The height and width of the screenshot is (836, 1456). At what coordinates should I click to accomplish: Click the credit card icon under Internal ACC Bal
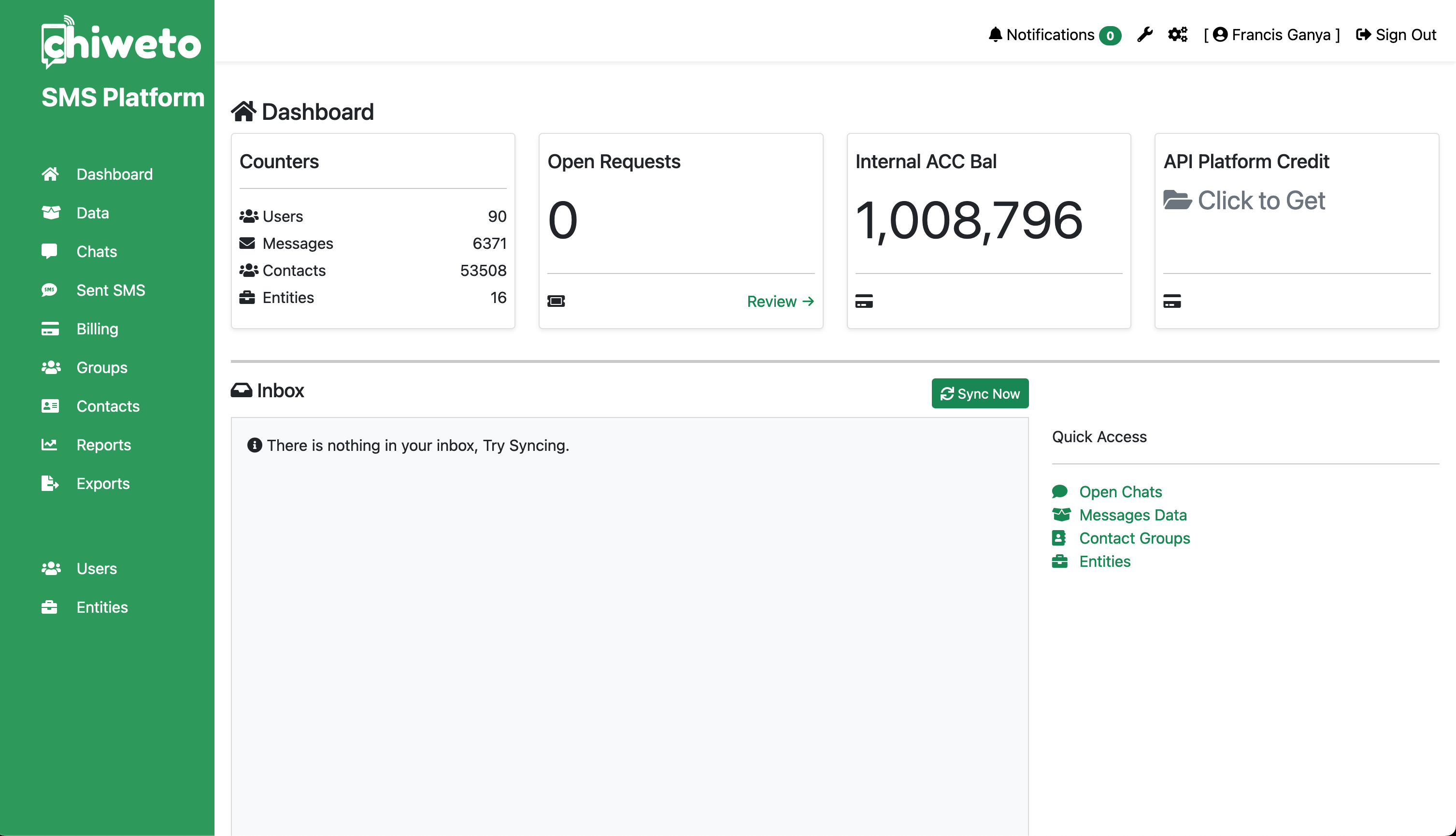[x=864, y=301]
